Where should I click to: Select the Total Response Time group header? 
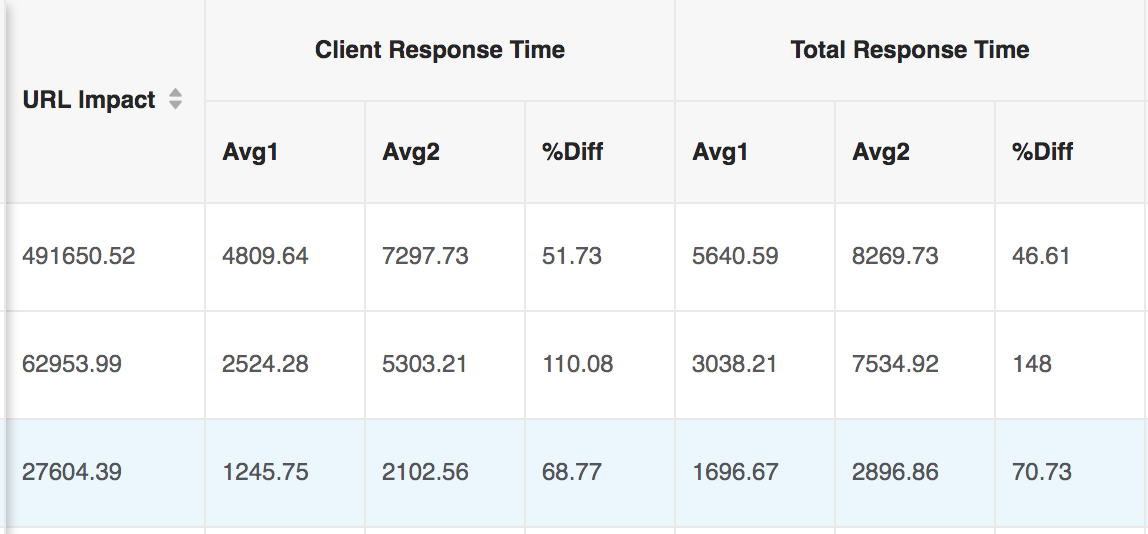coord(911,50)
